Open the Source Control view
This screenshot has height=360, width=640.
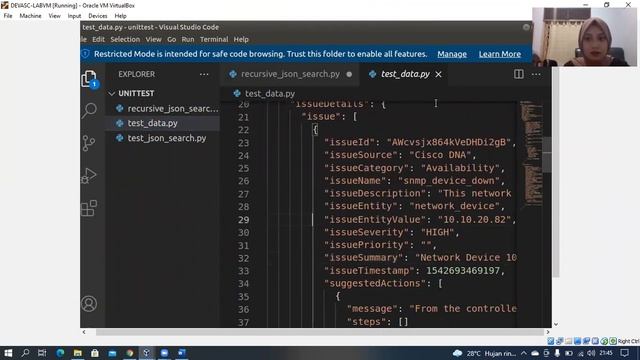tap(89, 143)
